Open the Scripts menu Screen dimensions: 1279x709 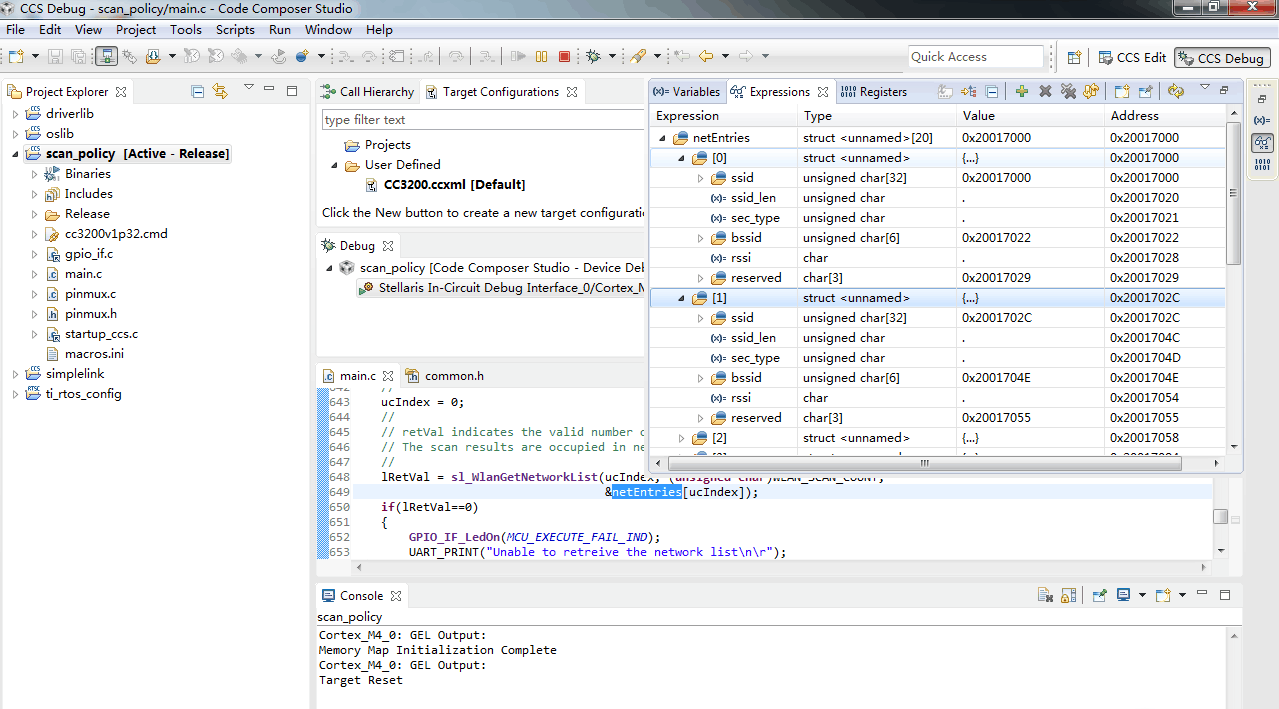tap(235, 30)
